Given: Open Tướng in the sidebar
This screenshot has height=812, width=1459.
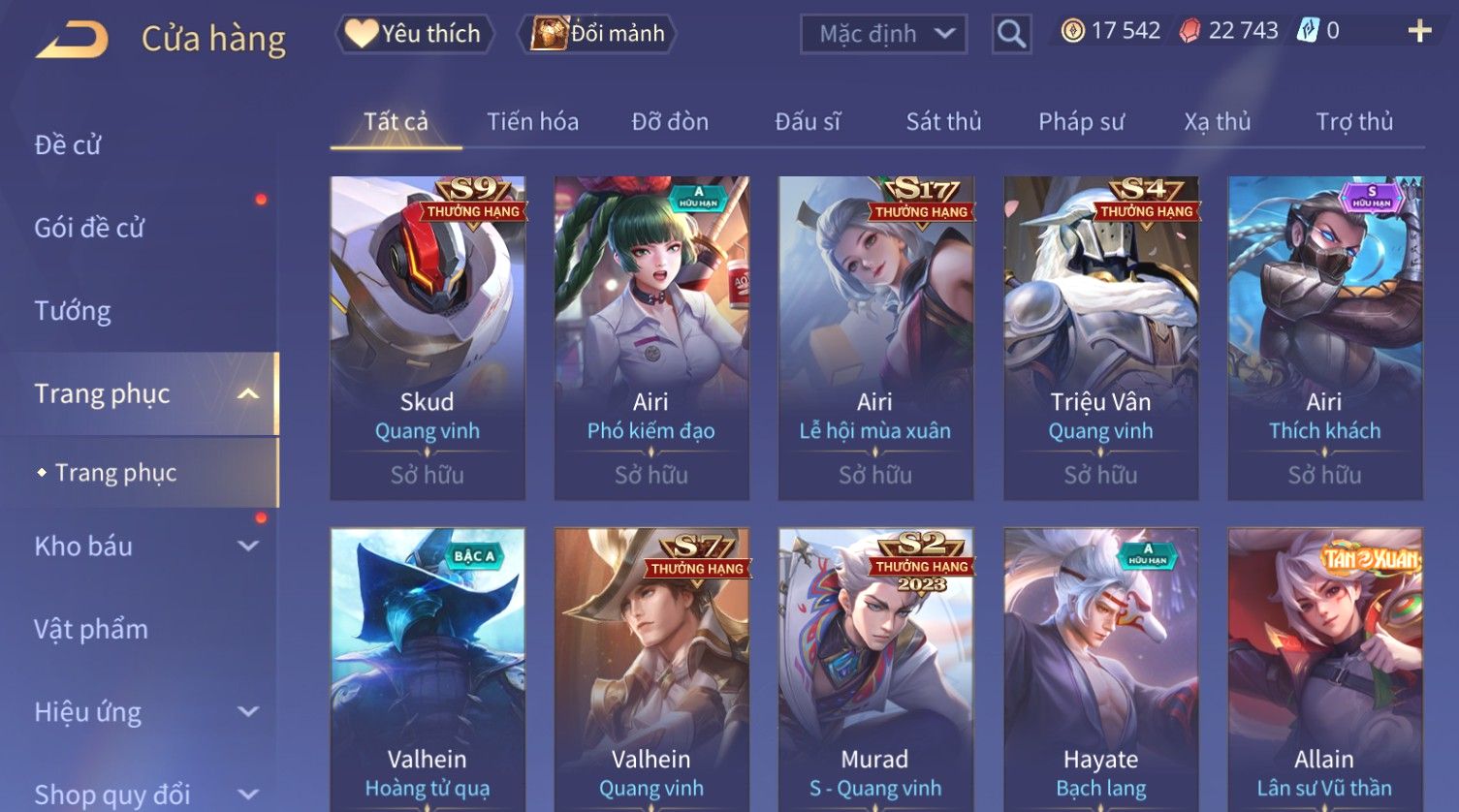Looking at the screenshot, I should (x=73, y=311).
